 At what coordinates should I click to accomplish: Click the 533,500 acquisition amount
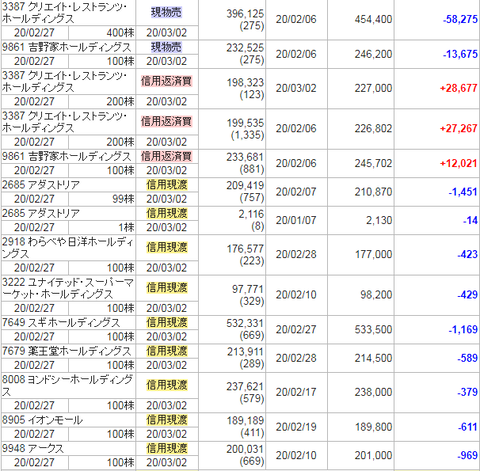[x=373, y=330]
